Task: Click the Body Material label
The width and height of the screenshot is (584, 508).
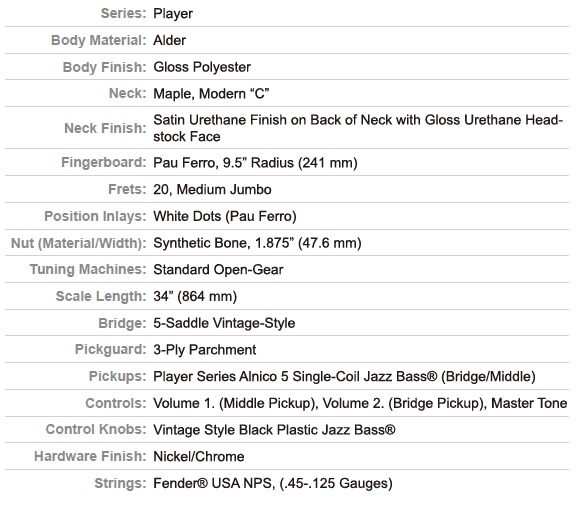Action: tap(98, 40)
